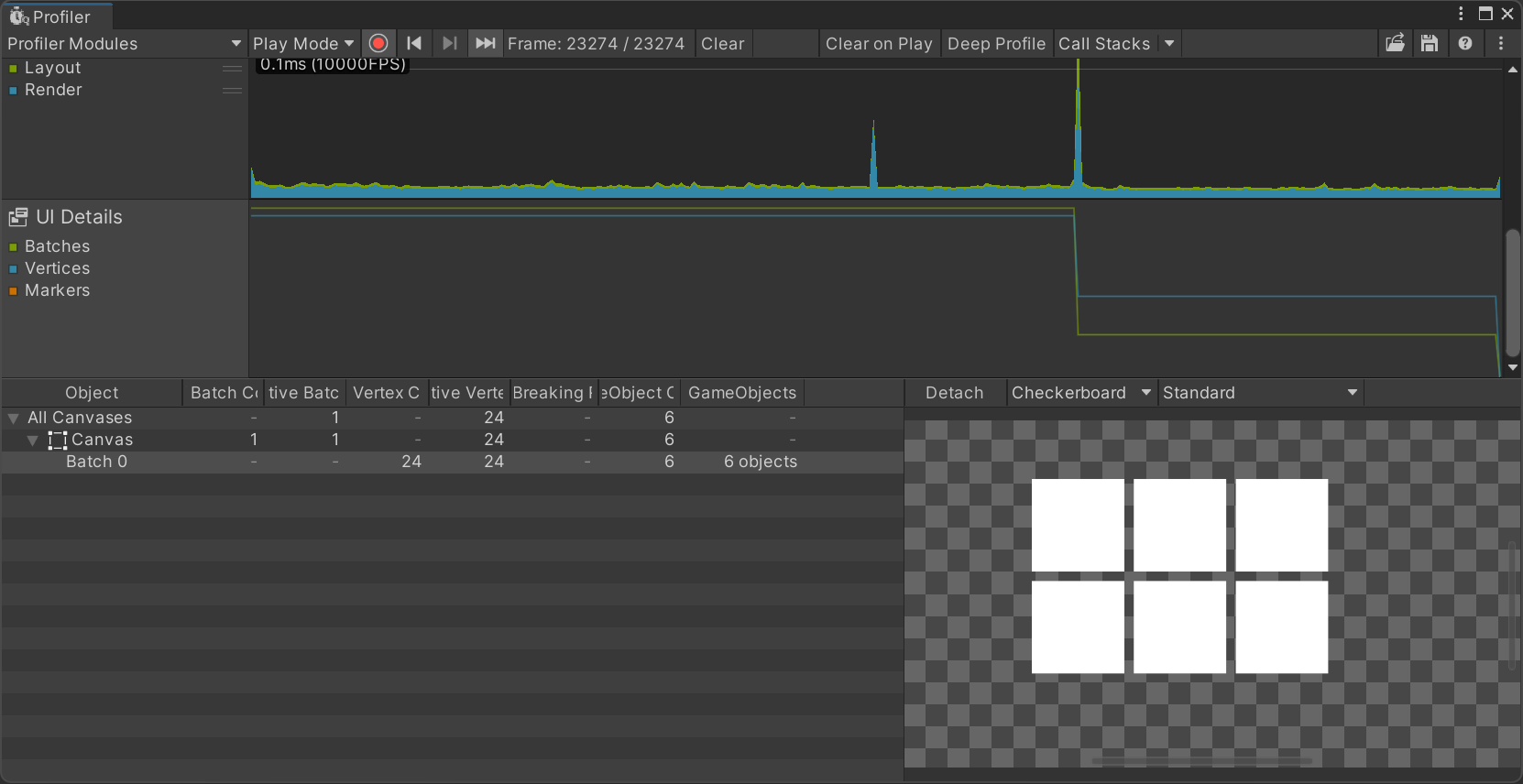Open the Profiler Modules dropdown
The height and width of the screenshot is (784, 1523).
[x=124, y=43]
